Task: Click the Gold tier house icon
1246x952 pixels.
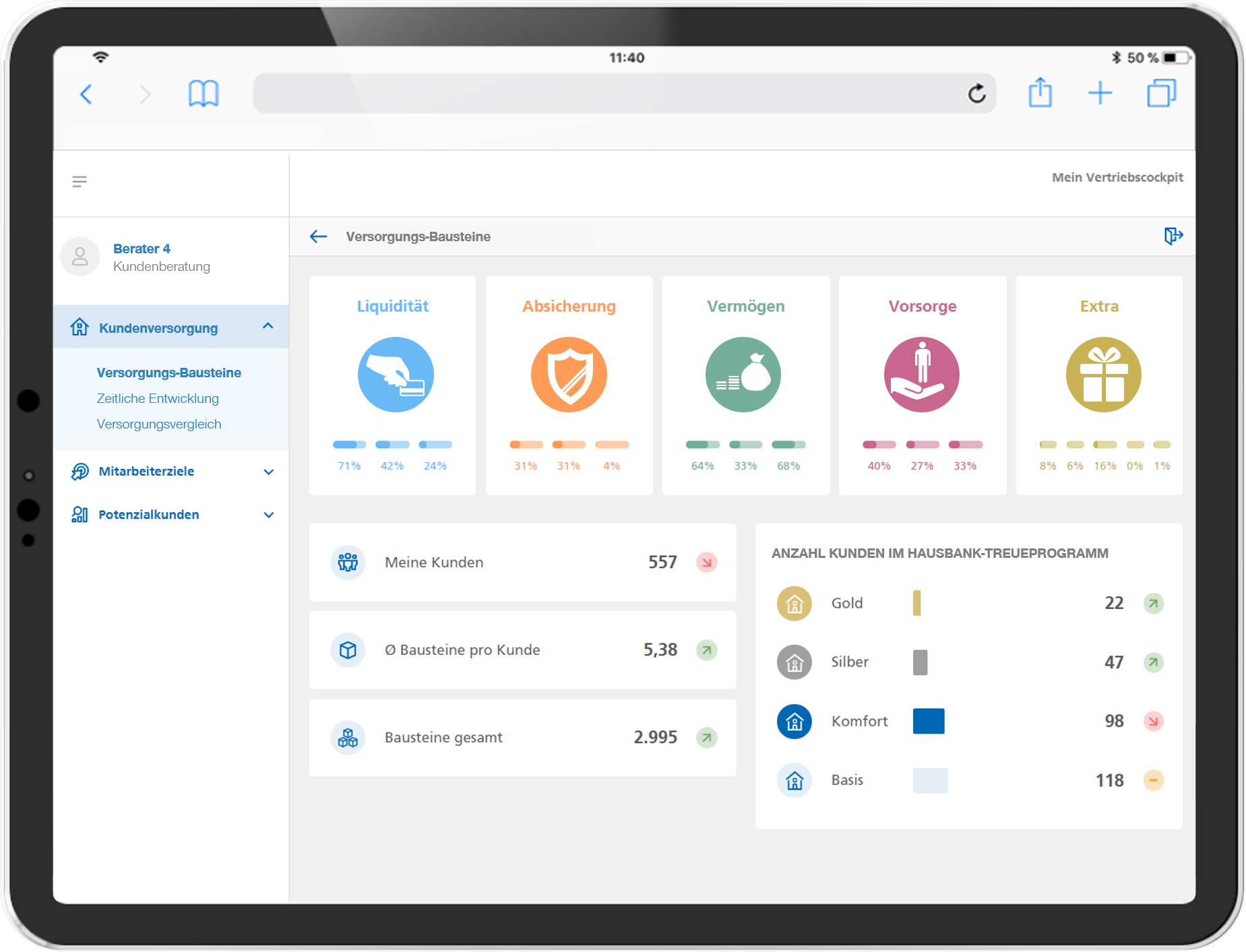Action: [795, 603]
